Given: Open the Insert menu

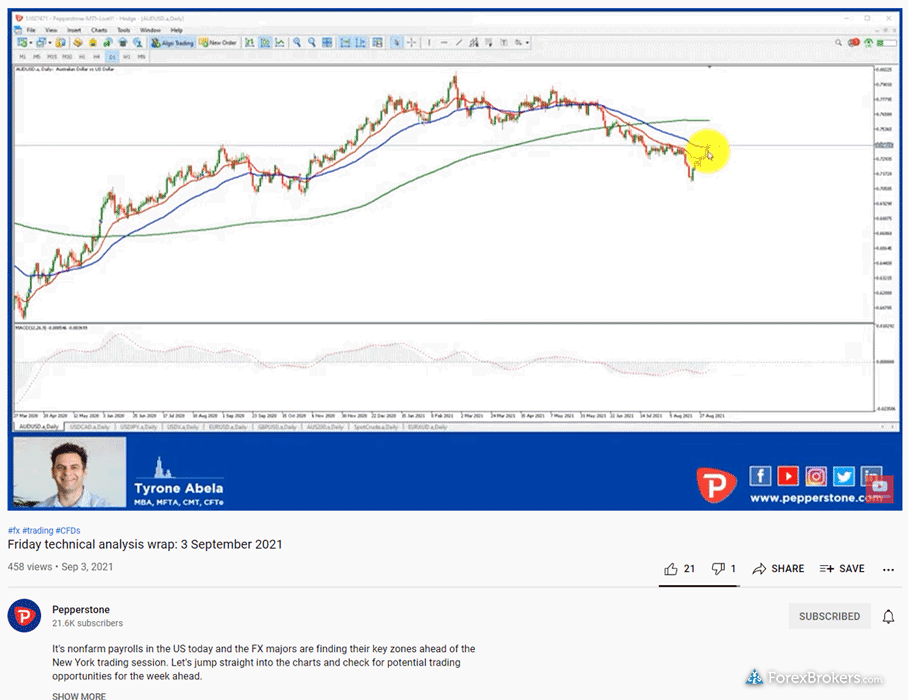Looking at the screenshot, I should pos(74,30).
